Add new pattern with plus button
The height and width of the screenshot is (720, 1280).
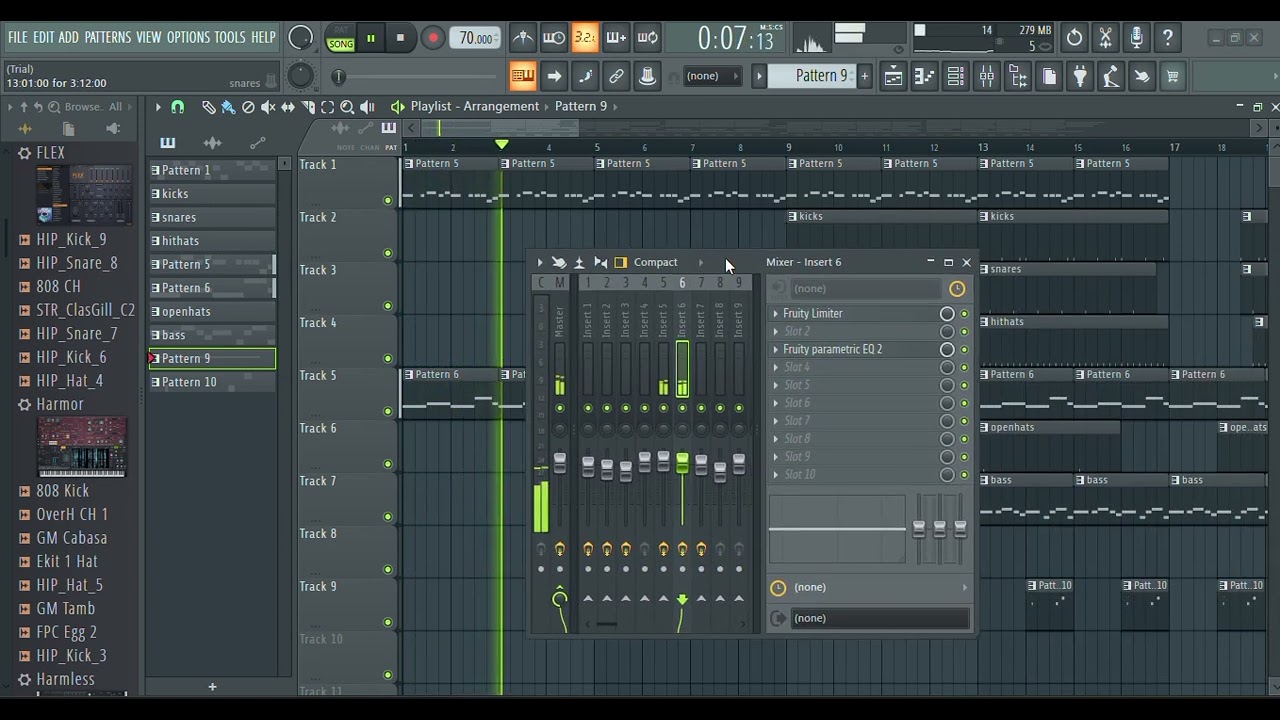tap(864, 76)
